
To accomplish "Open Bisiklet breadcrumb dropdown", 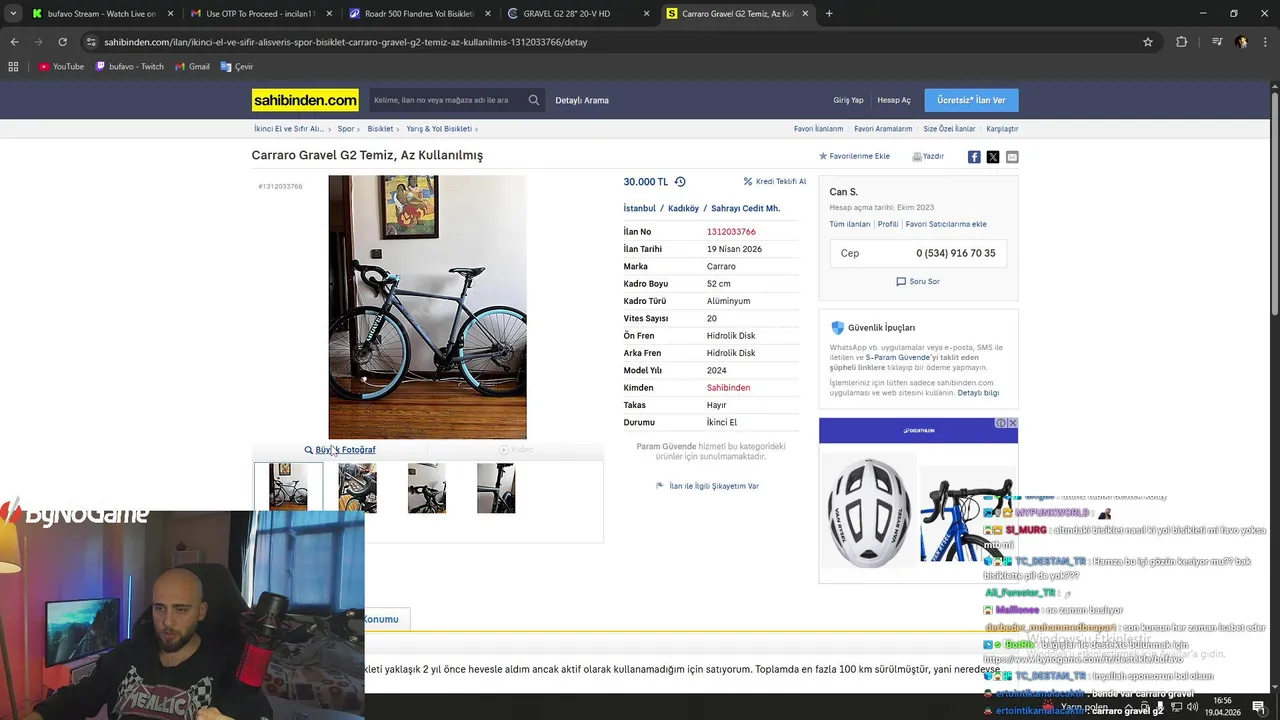I will [x=380, y=129].
